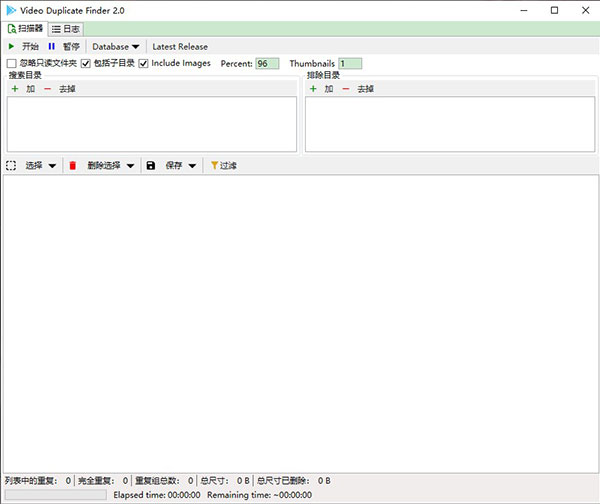Switch to the 扫描器 tab
Image resolution: width=600 pixels, height=504 pixels.
pos(25,29)
